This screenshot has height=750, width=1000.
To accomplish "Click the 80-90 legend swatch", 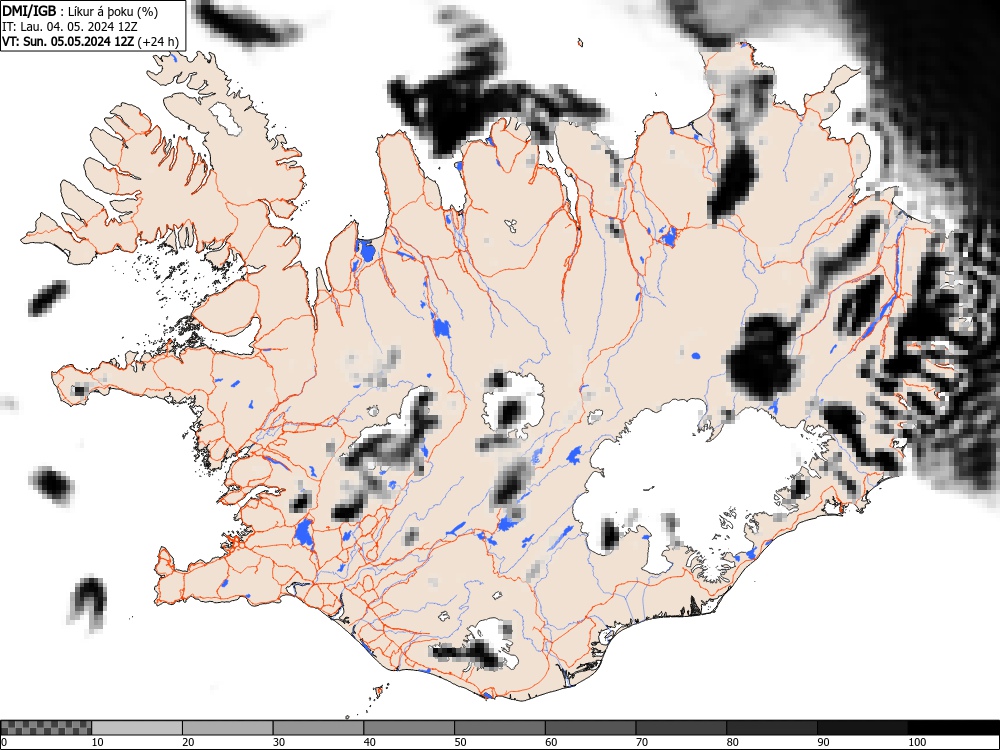I will click(x=772, y=728).
